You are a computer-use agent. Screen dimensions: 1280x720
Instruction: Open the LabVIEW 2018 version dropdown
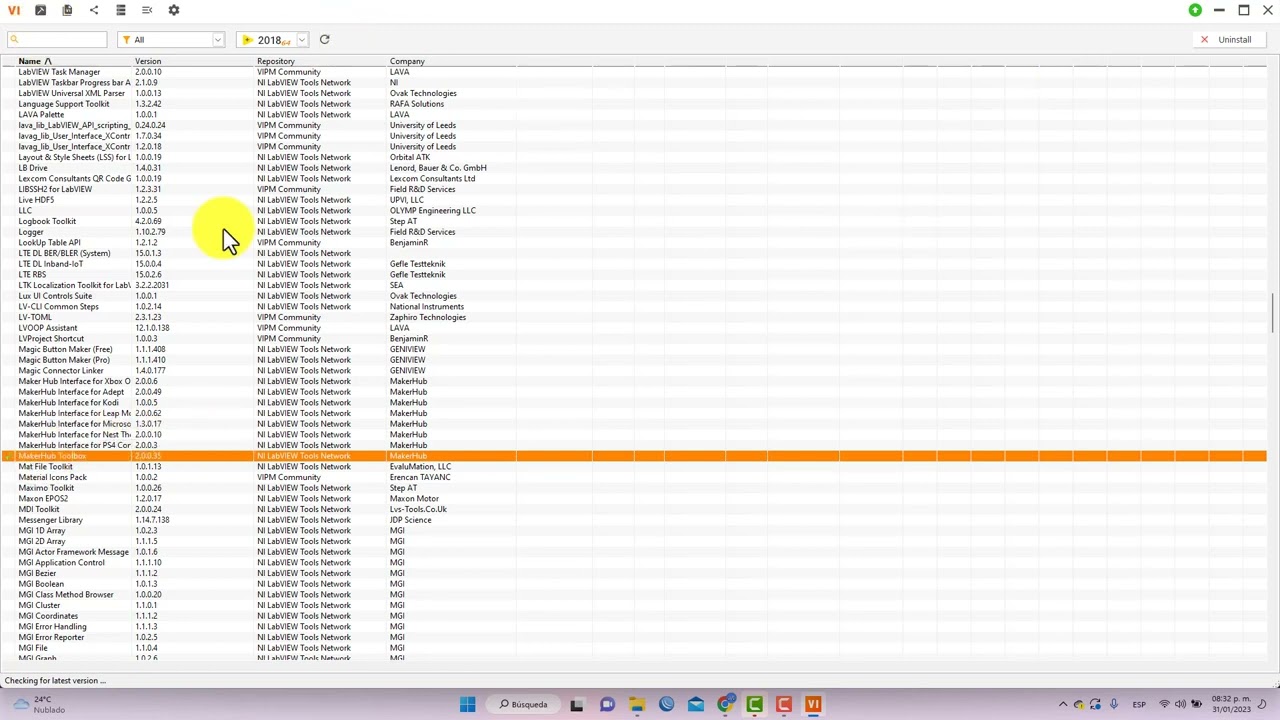pyautogui.click(x=273, y=40)
